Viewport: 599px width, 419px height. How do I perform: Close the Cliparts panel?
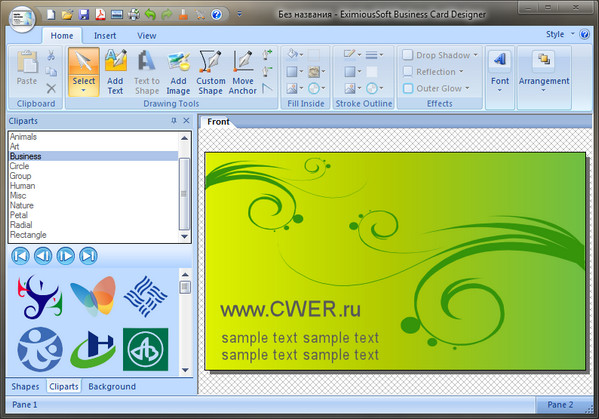[x=186, y=121]
